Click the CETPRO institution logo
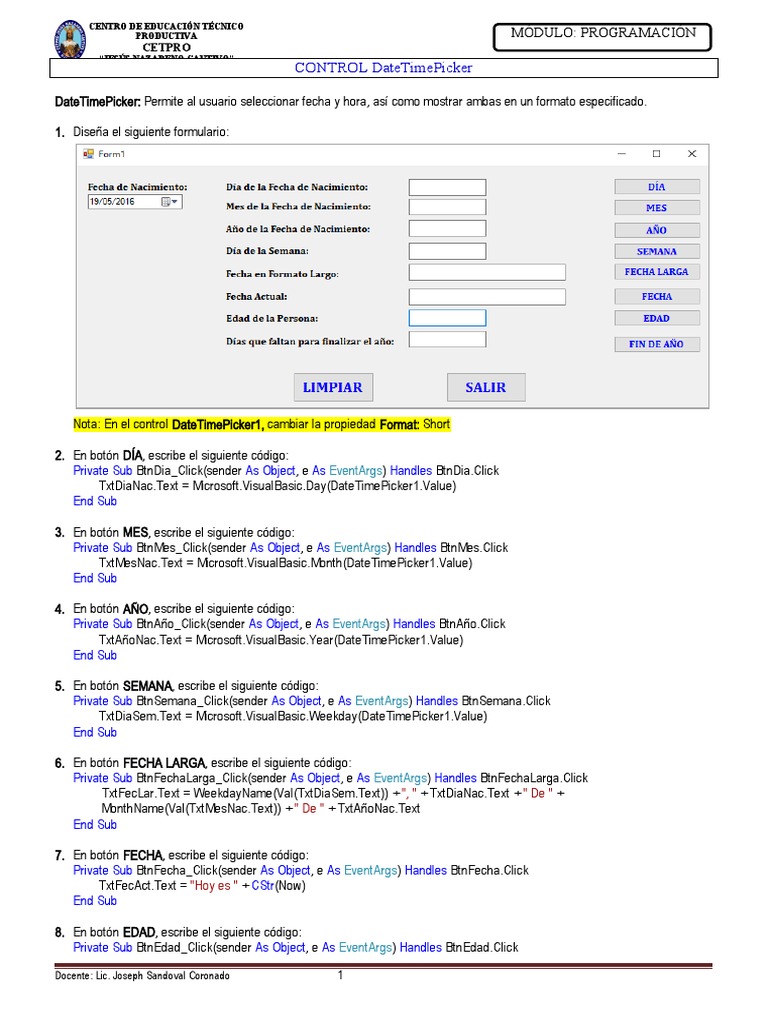 pos(69,39)
